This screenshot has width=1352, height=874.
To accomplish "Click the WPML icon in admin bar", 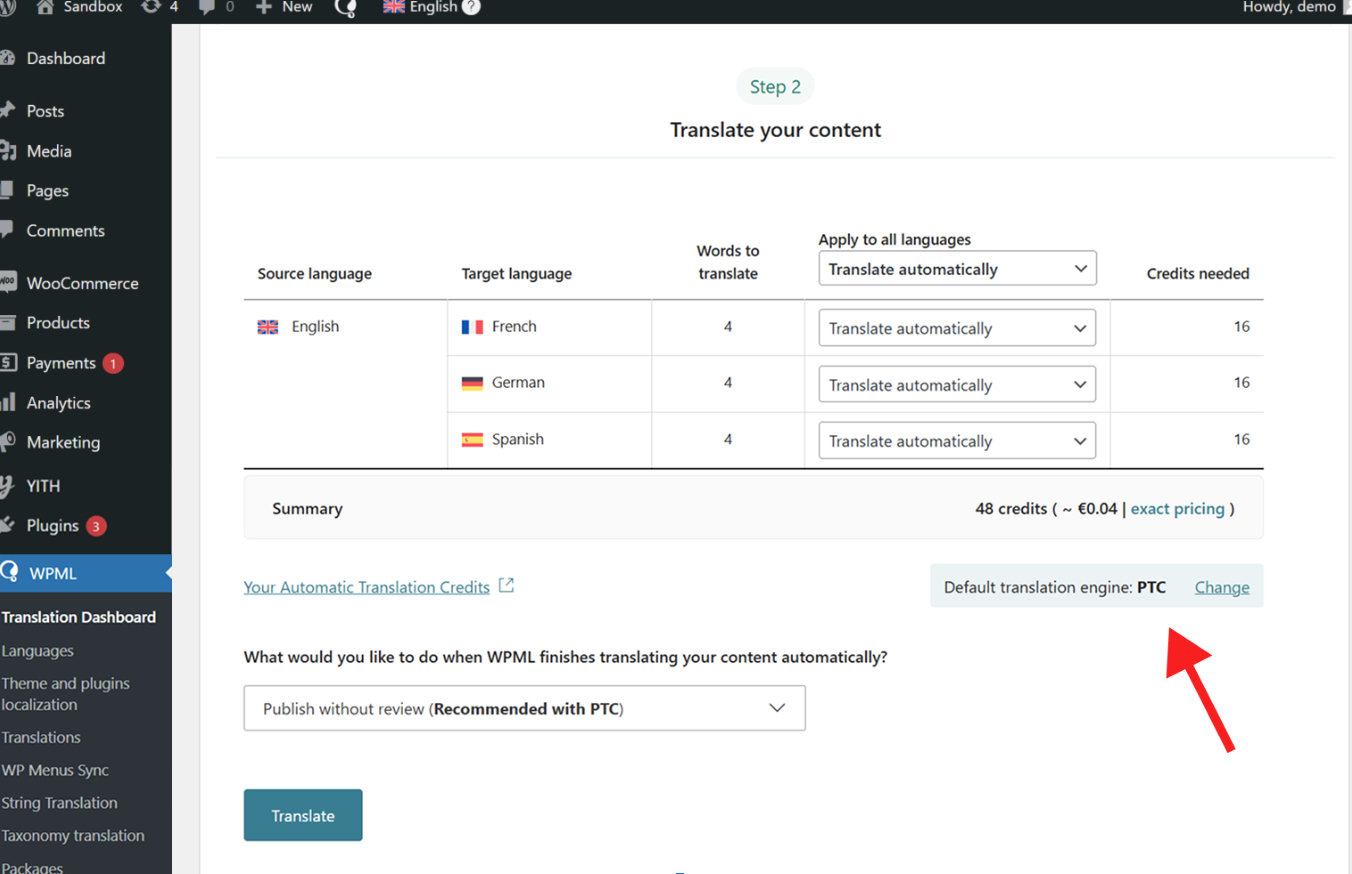I will (x=347, y=8).
